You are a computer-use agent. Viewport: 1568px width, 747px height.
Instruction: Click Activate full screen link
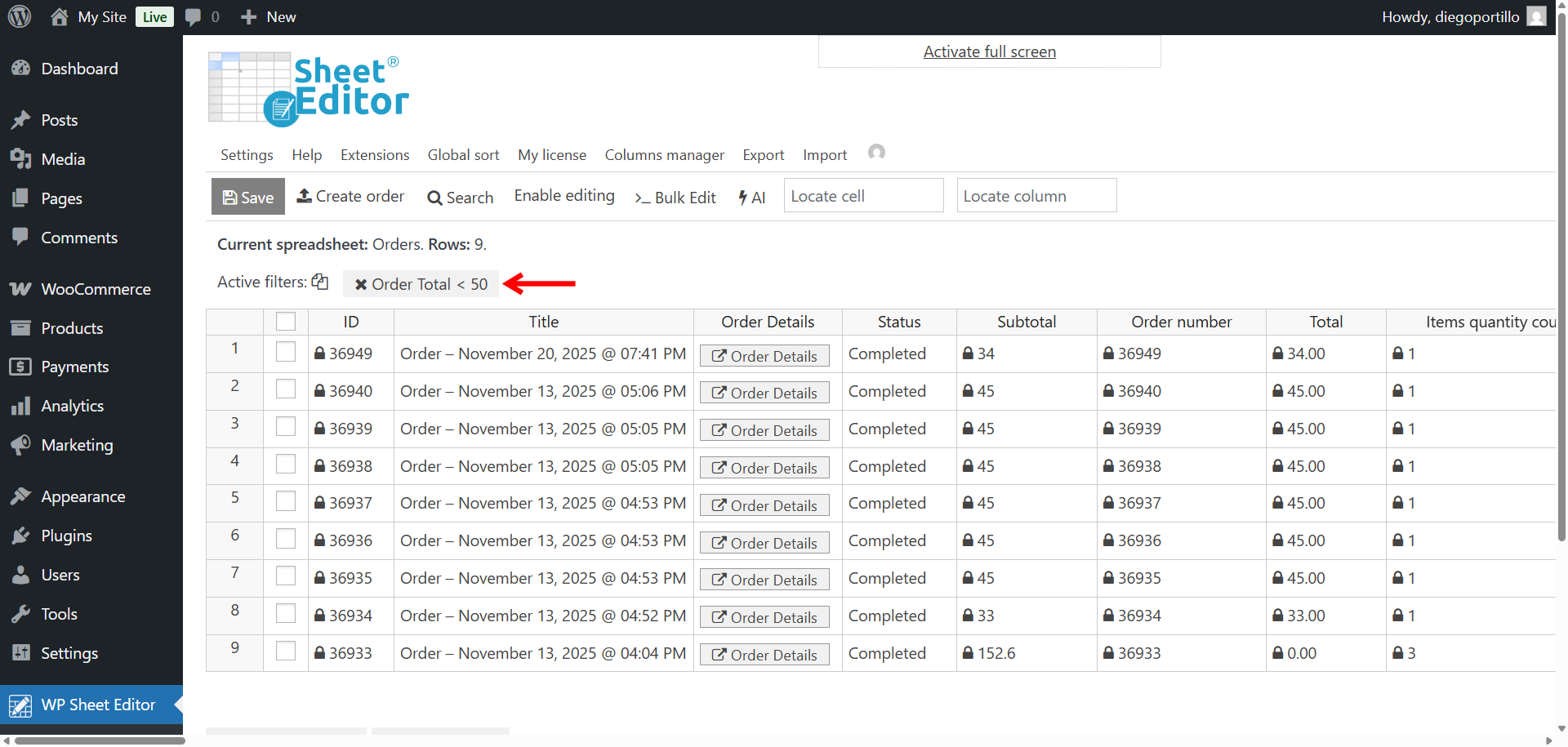click(989, 51)
